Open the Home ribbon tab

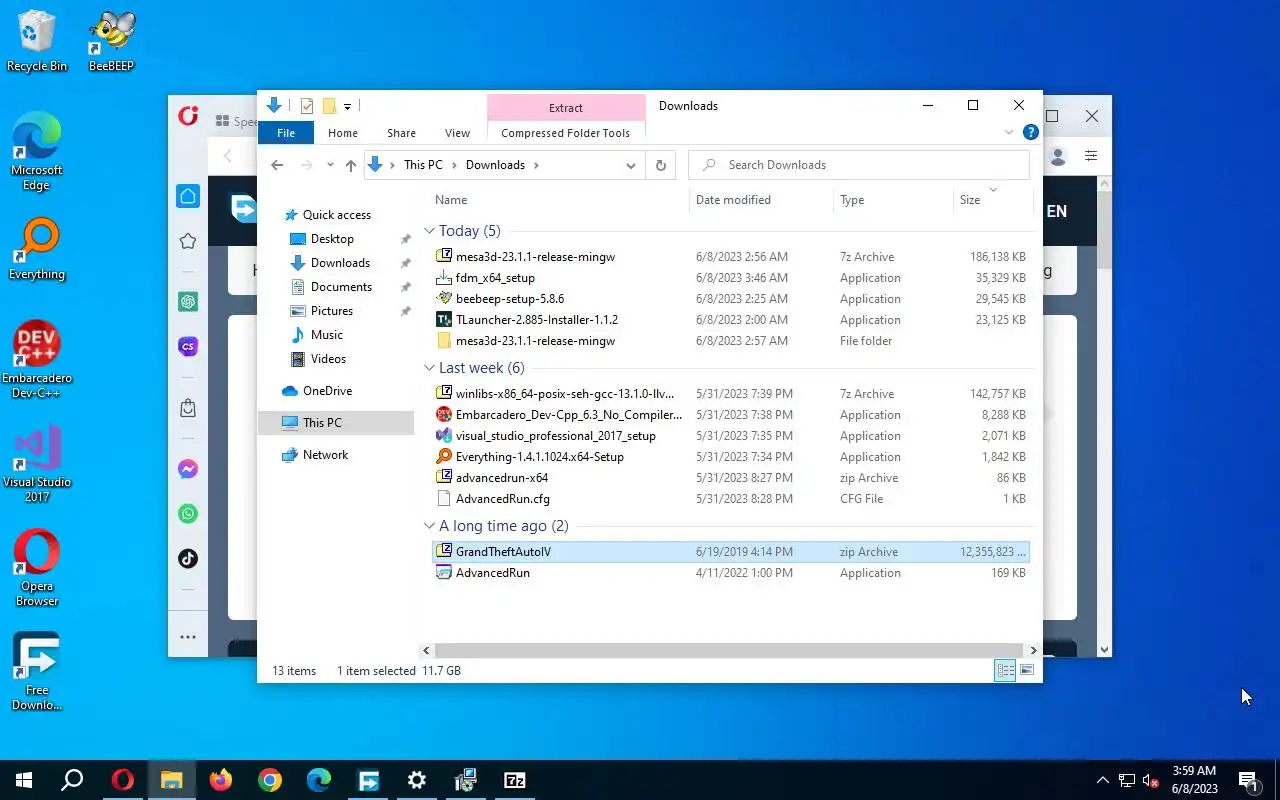tap(342, 133)
